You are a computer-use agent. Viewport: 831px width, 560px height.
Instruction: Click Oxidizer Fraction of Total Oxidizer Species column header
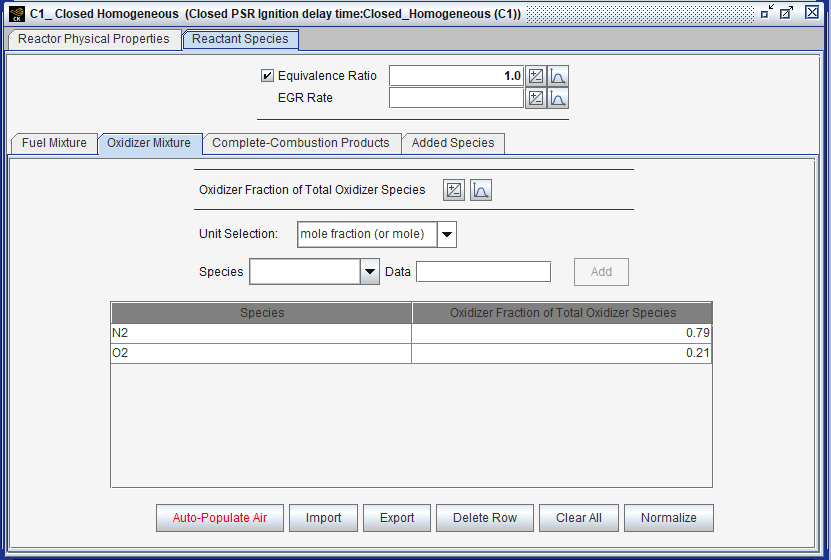tap(562, 313)
